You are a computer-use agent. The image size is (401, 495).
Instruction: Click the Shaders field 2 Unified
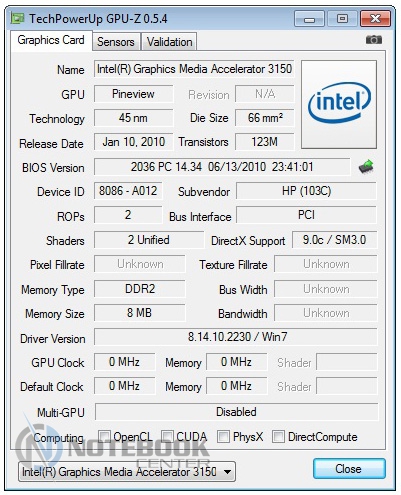coord(149,240)
